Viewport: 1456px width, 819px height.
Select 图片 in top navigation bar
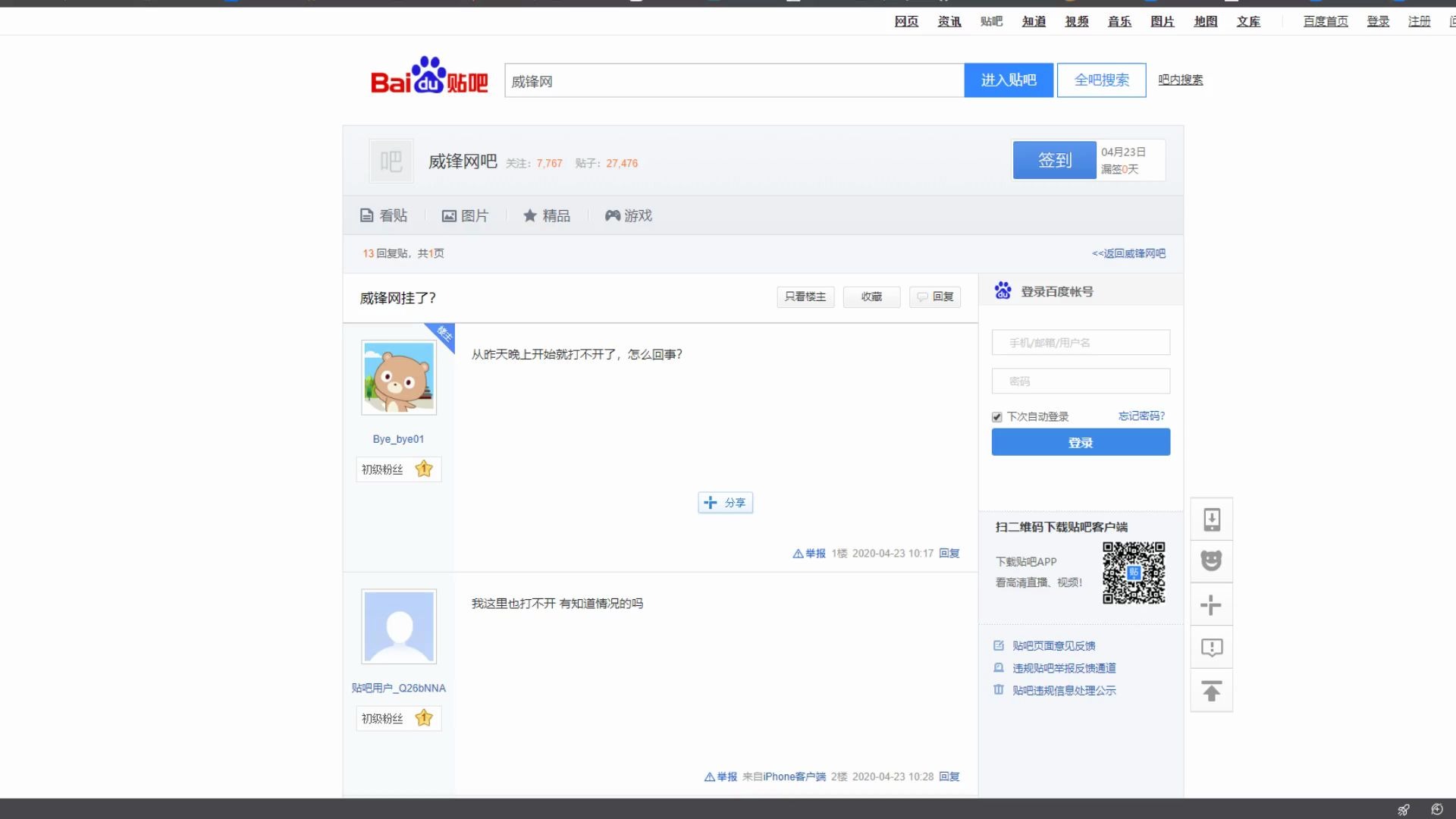click(x=1163, y=21)
